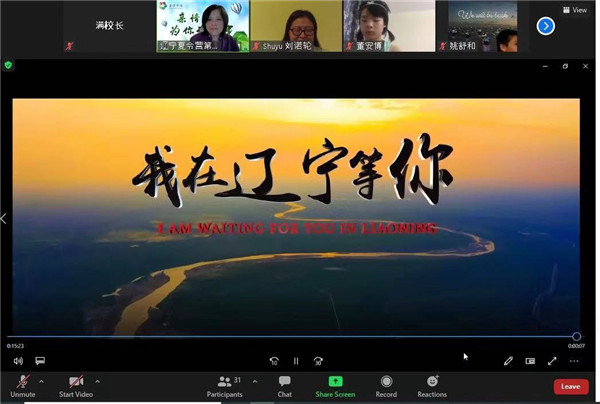
Task: Open video options arrow beside Start Video
Action: tap(97, 381)
